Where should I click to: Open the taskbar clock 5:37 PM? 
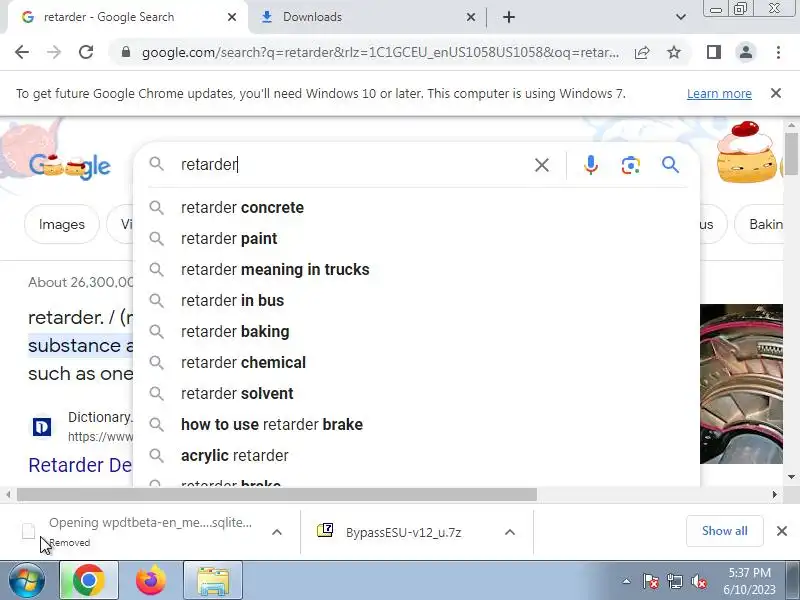(x=749, y=581)
